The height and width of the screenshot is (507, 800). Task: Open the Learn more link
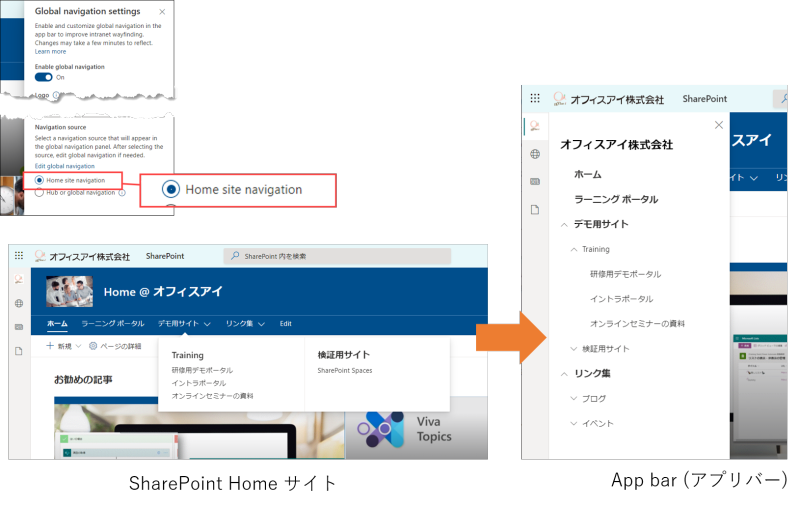pos(51,52)
